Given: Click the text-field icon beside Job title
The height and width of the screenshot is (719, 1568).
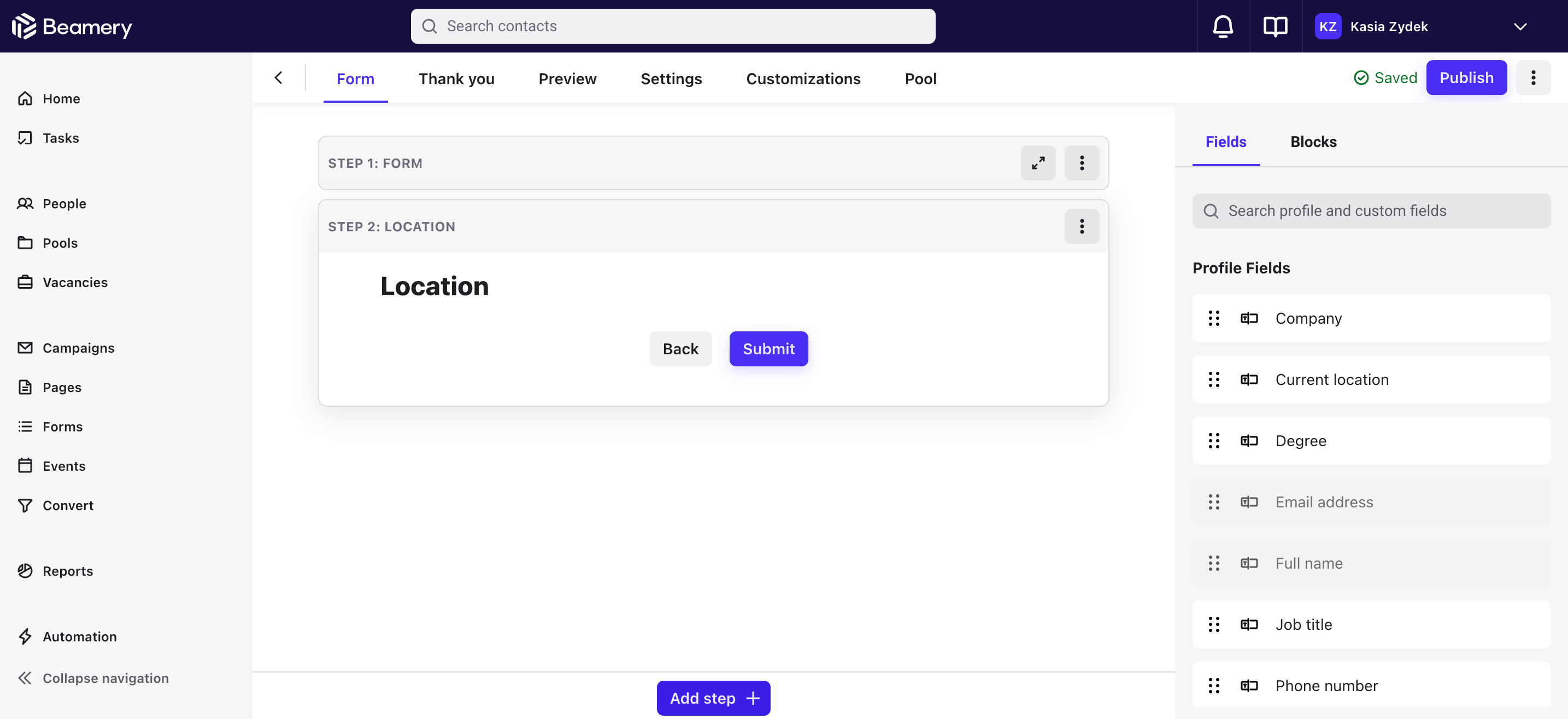Looking at the screenshot, I should (1249, 624).
